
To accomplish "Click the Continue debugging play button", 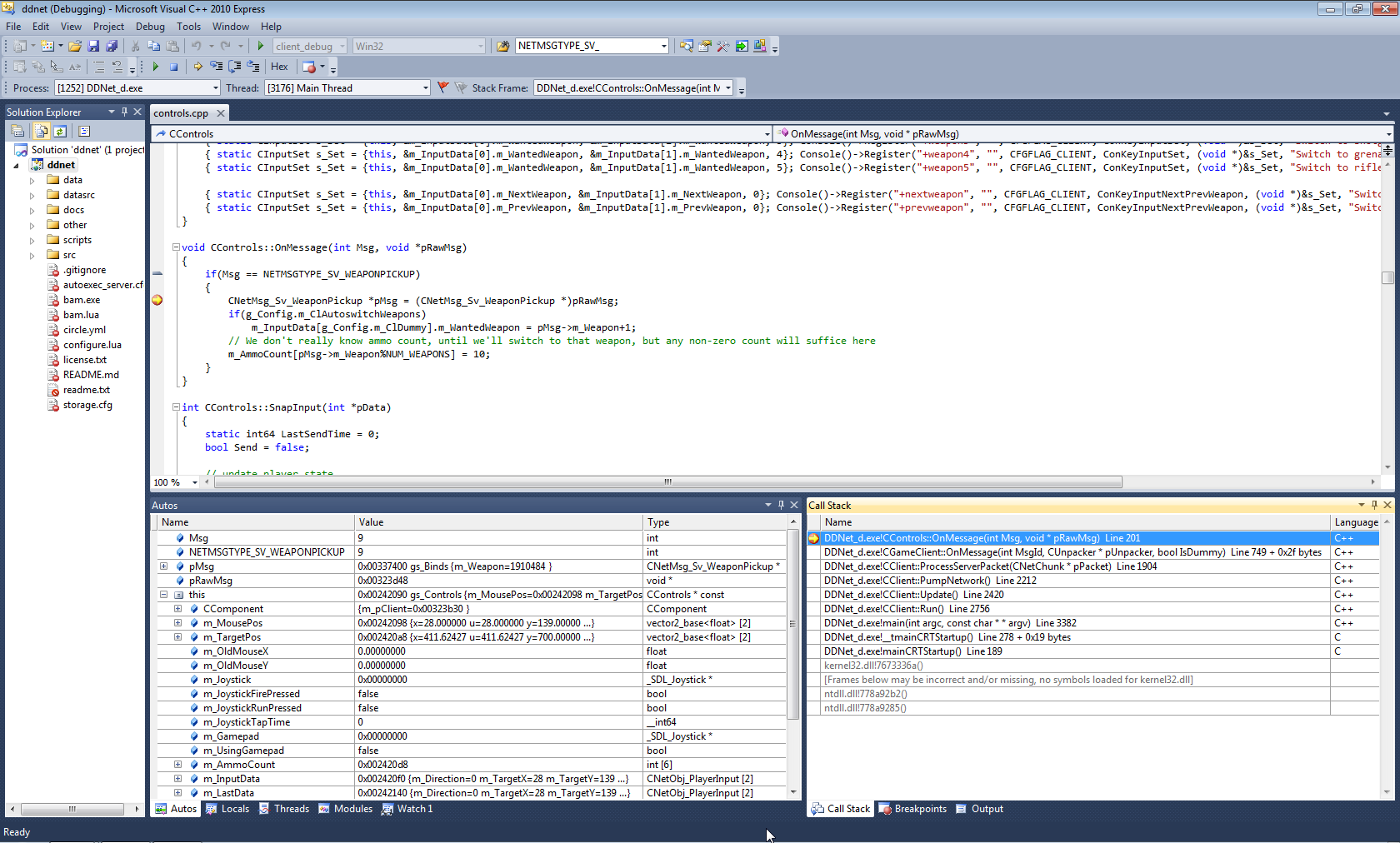I will point(155,67).
